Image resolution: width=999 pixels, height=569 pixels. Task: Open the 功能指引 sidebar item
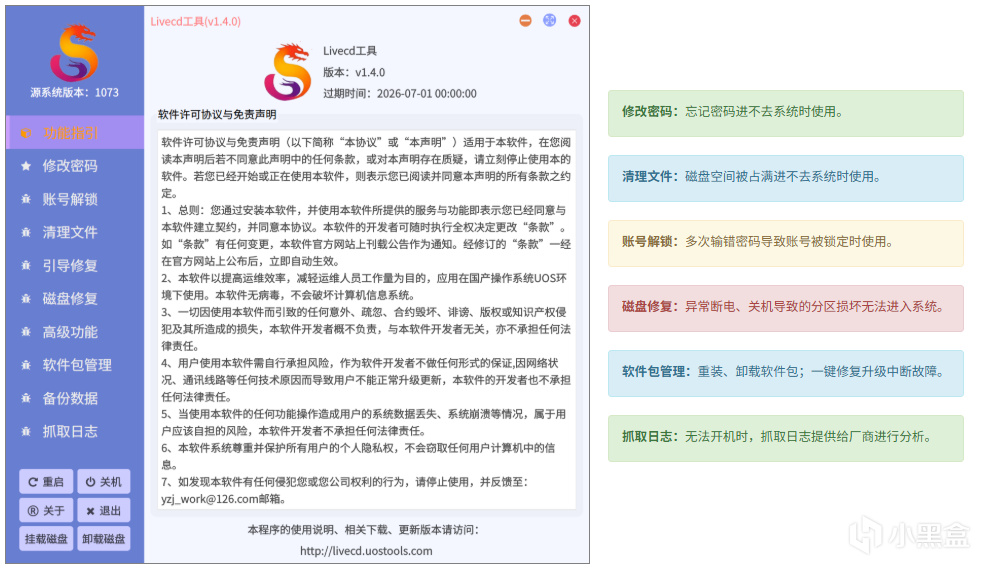[x=75, y=133]
